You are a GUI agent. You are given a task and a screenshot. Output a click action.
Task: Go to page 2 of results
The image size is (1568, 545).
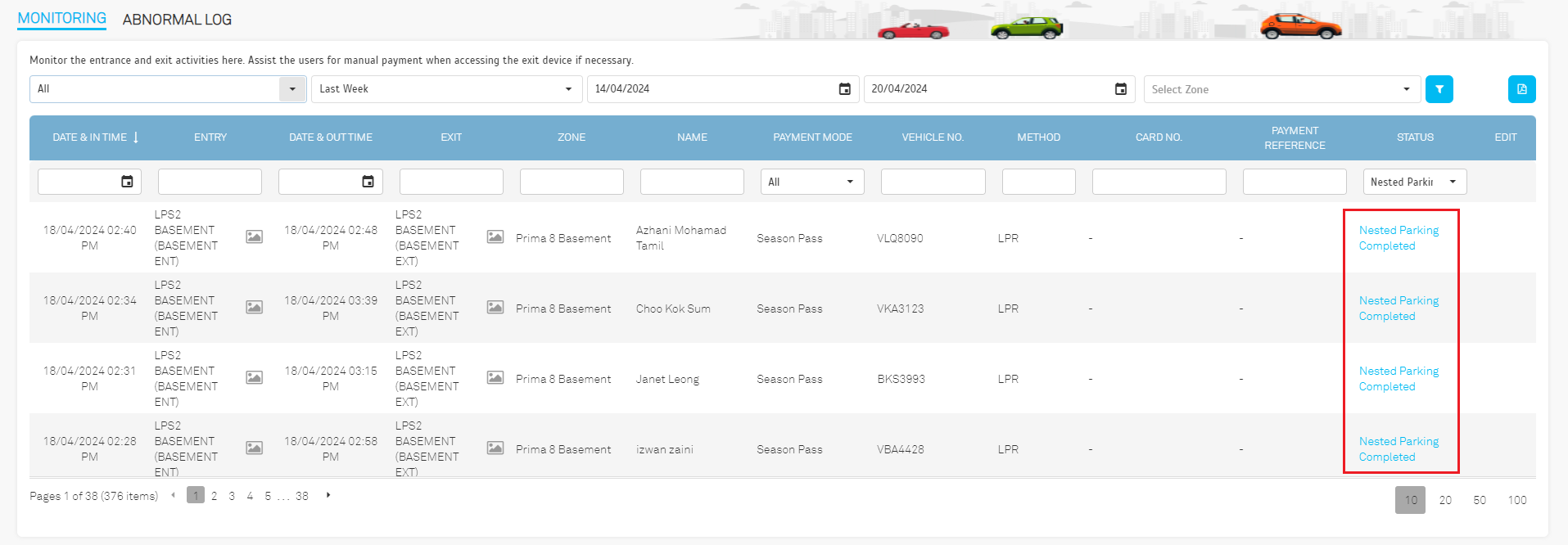[x=214, y=496]
